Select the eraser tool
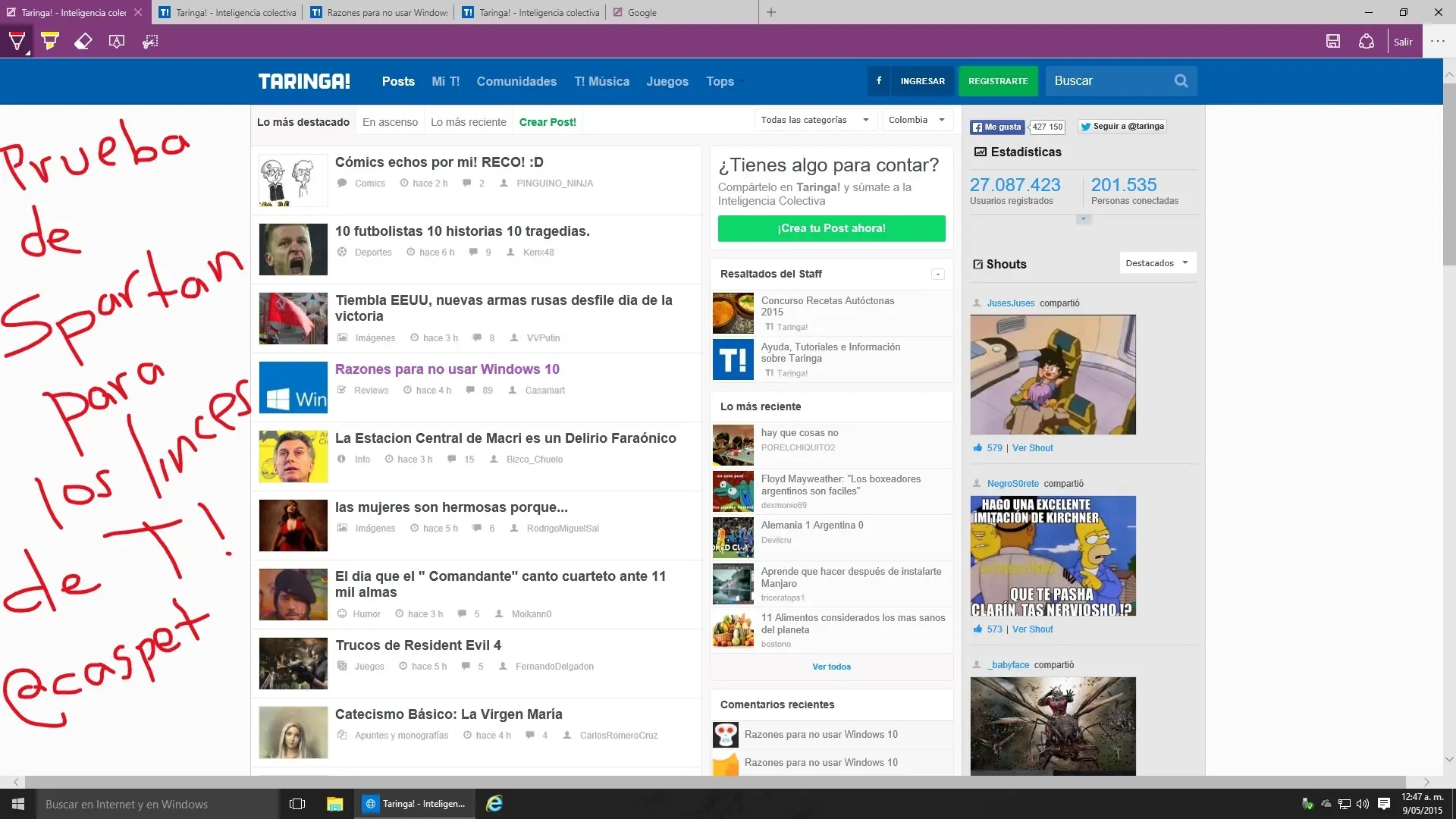The image size is (1456, 819). (x=83, y=41)
